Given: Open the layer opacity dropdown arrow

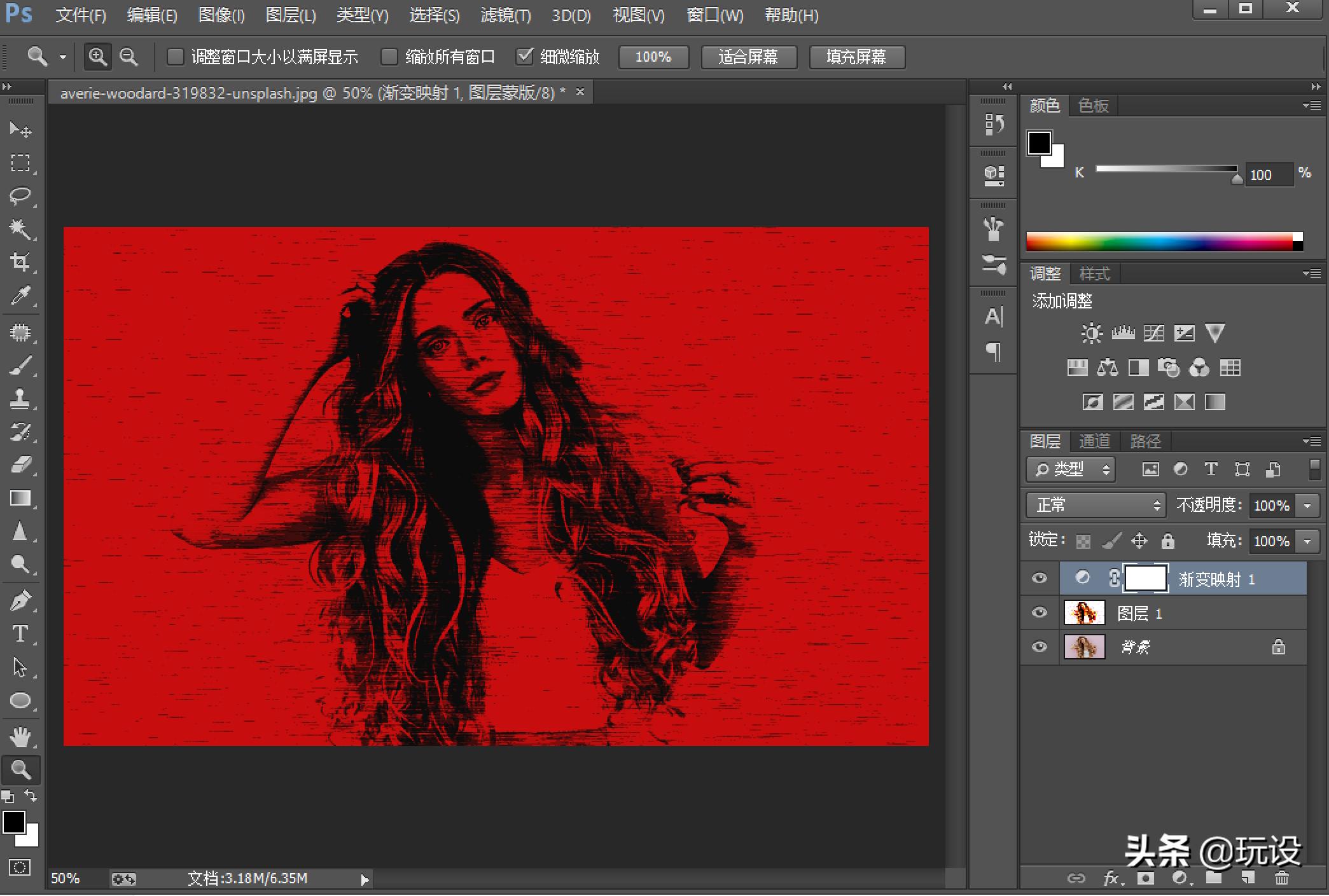Looking at the screenshot, I should (1308, 506).
